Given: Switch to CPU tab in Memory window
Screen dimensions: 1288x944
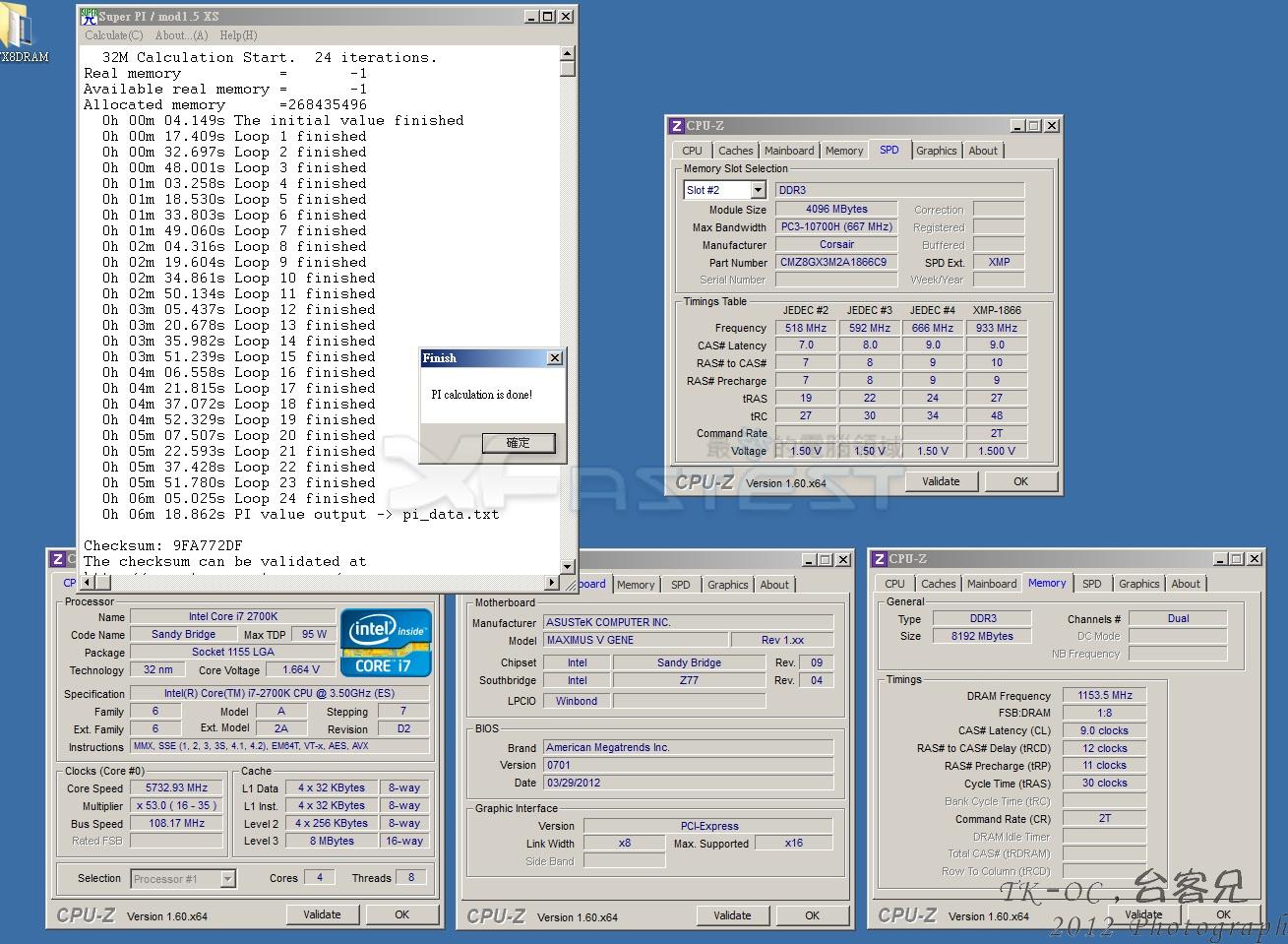Looking at the screenshot, I should (x=895, y=584).
